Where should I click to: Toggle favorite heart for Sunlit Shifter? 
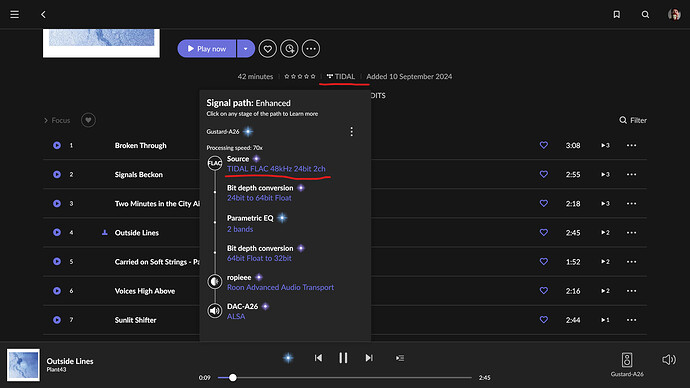tap(544, 320)
